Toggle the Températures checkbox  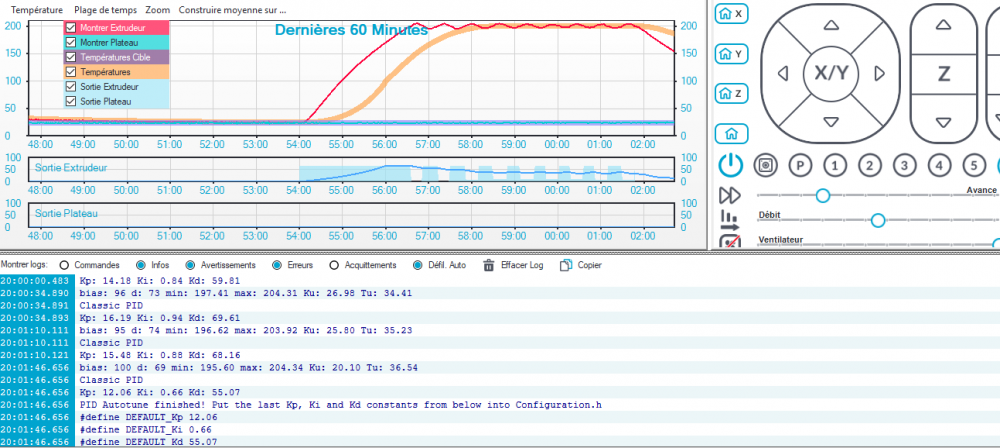(x=71, y=71)
